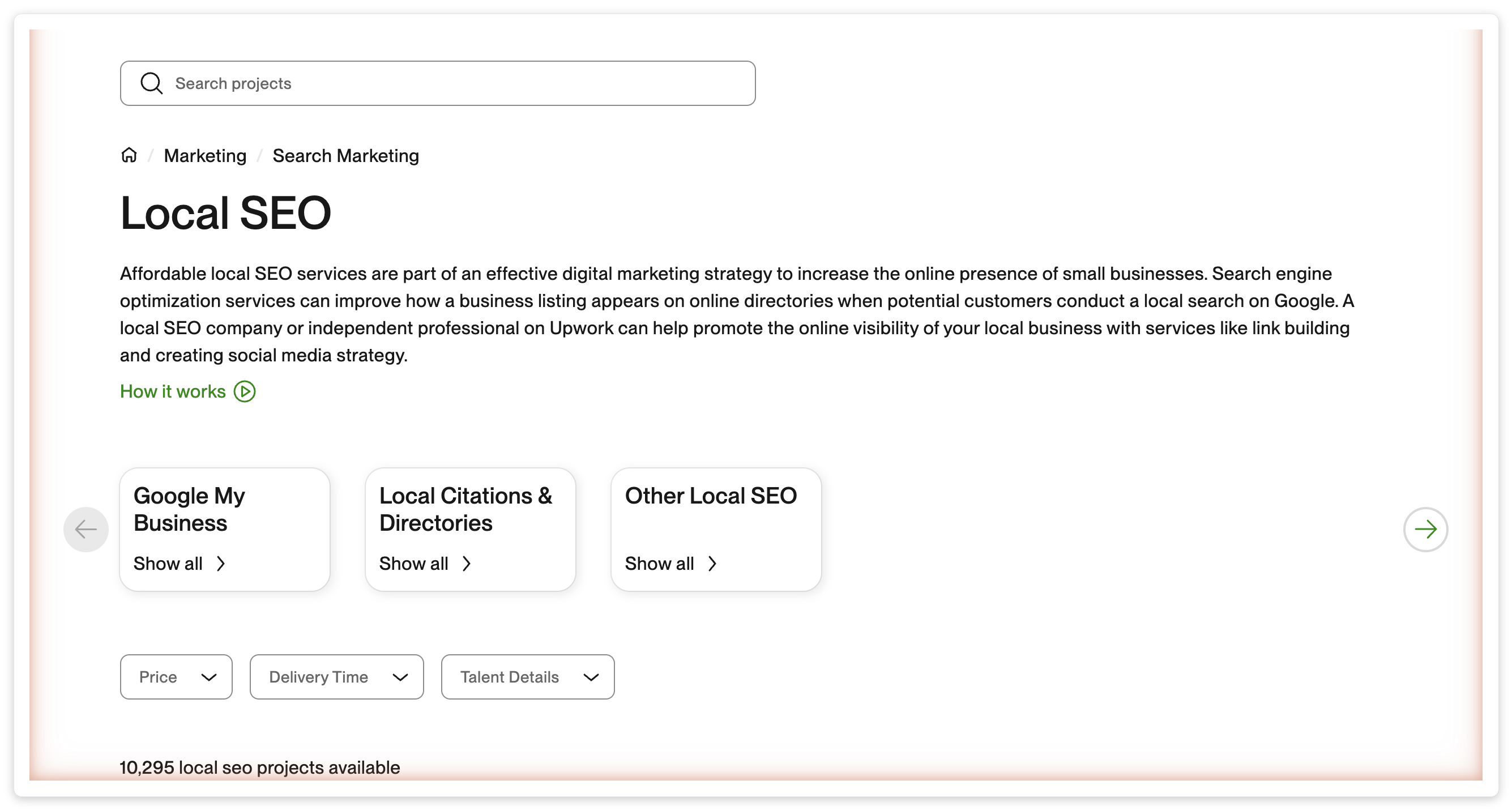Screen dimensions: 1512x810
Task: Click the How it works link
Action: pos(172,391)
